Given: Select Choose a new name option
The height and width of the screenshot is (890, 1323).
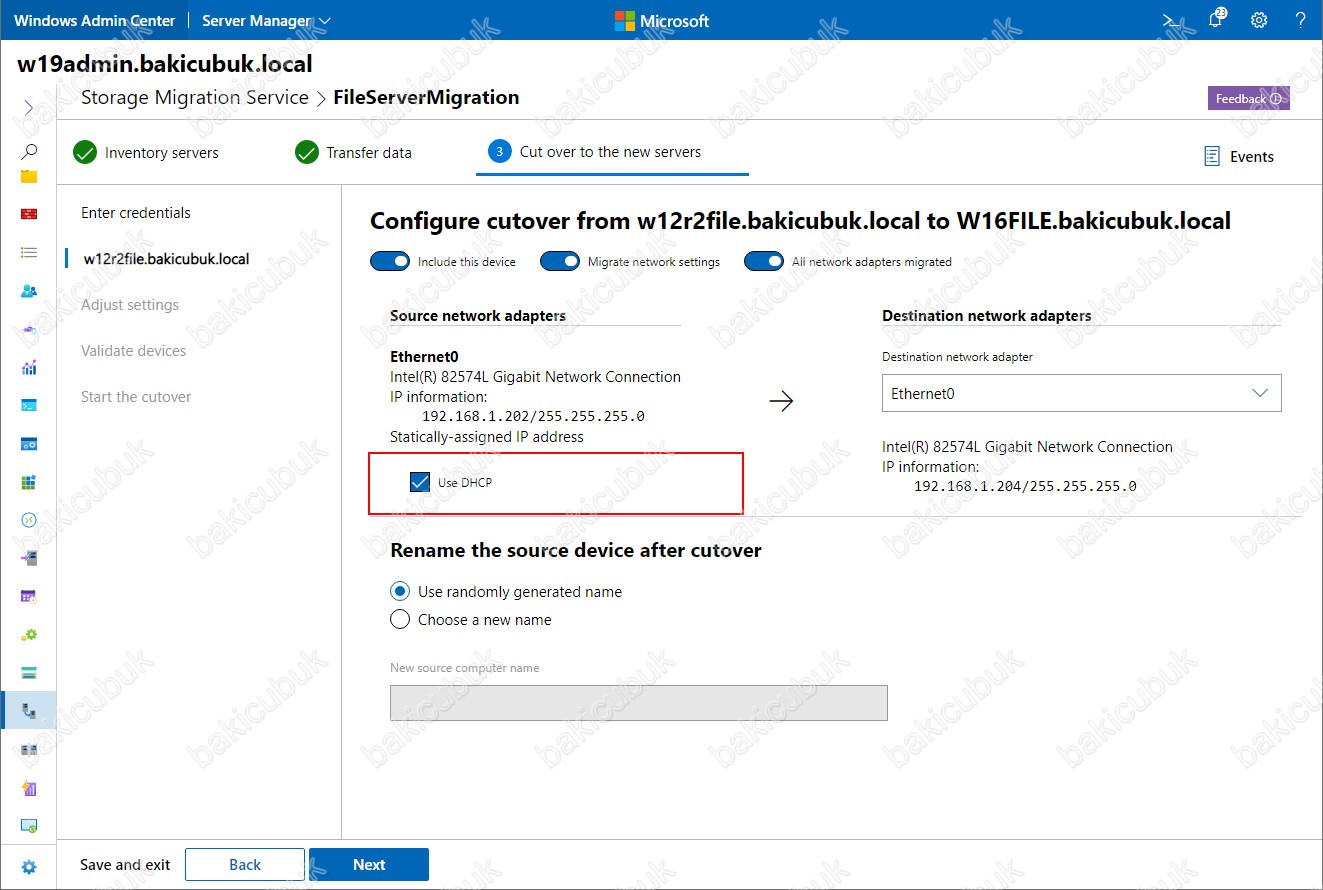Looking at the screenshot, I should click(x=400, y=620).
